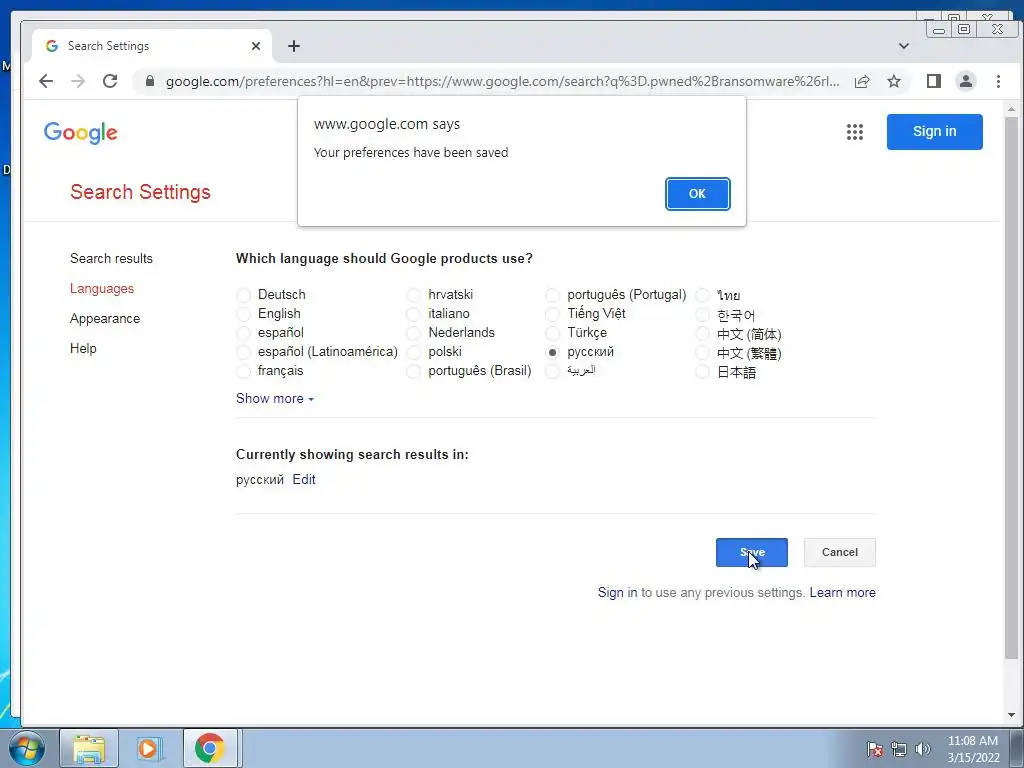The width and height of the screenshot is (1024, 768).
Task: Select the italiano radio button
Action: (413, 314)
